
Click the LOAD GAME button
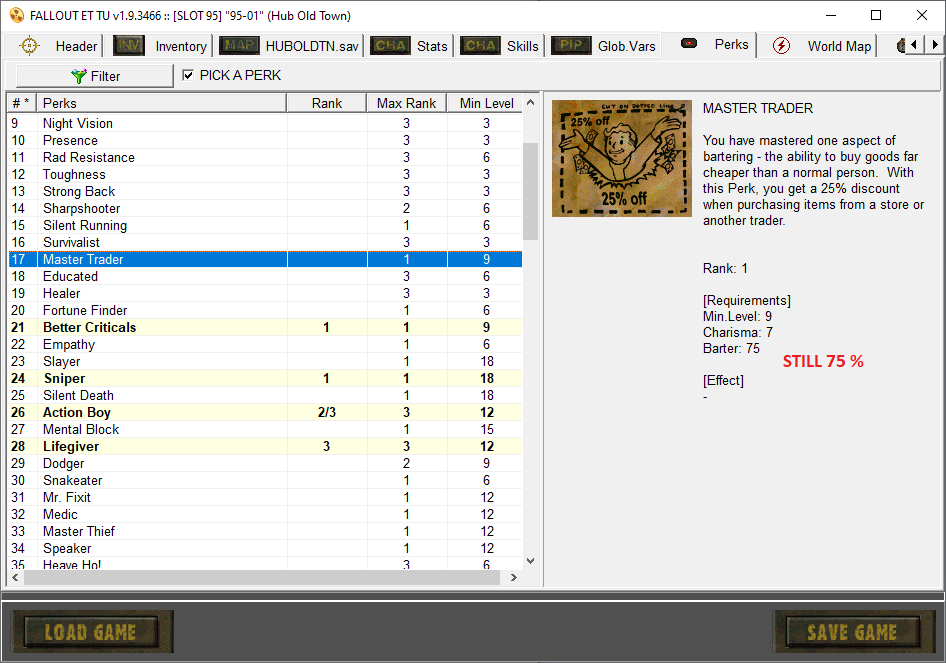pyautogui.click(x=92, y=632)
